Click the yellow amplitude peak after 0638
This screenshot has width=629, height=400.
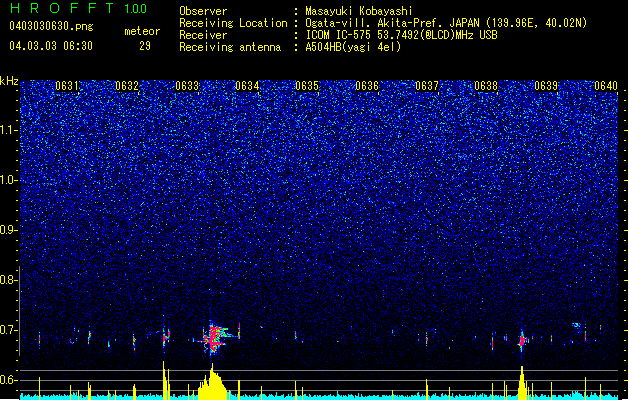pyautogui.click(x=522, y=382)
